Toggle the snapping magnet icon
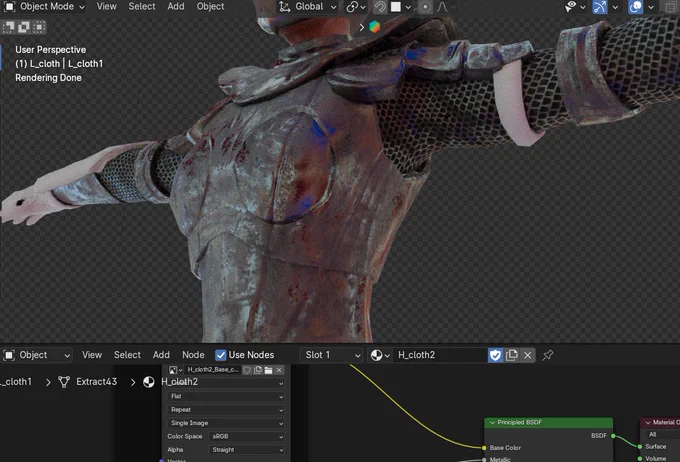The height and width of the screenshot is (462, 680). click(380, 7)
